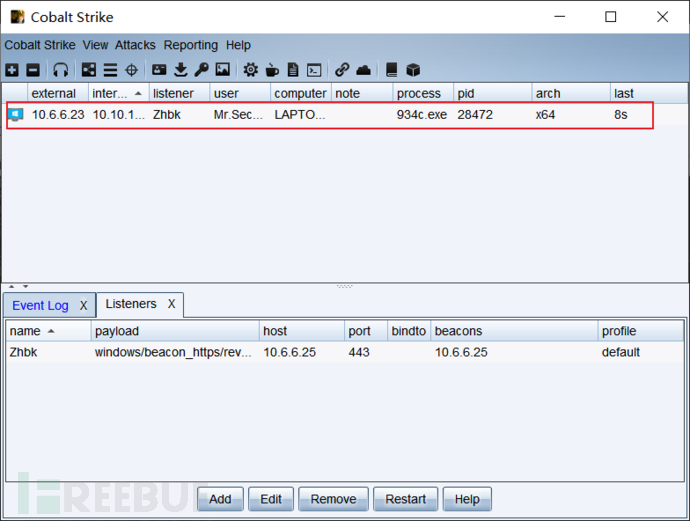Click the Remove listener button
690x521 pixels.
tap(333, 499)
